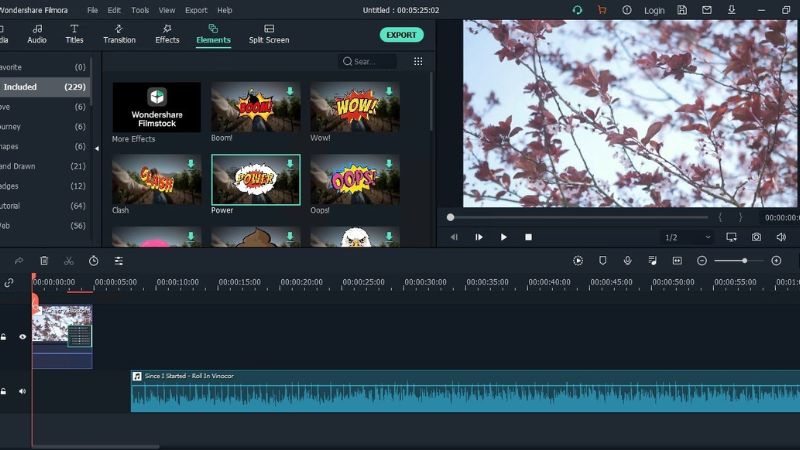
Task: Zoom out timeline with the minus icon
Action: pyautogui.click(x=702, y=261)
